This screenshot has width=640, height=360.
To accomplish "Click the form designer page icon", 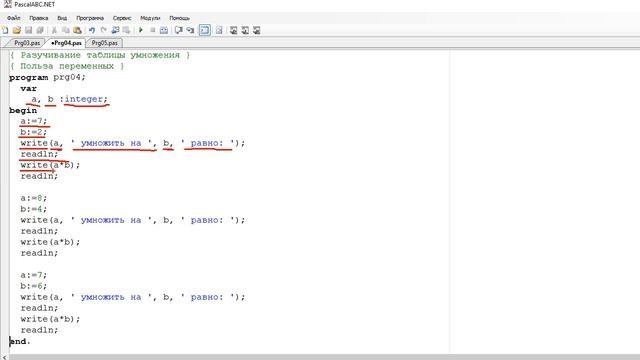I will point(219,30).
